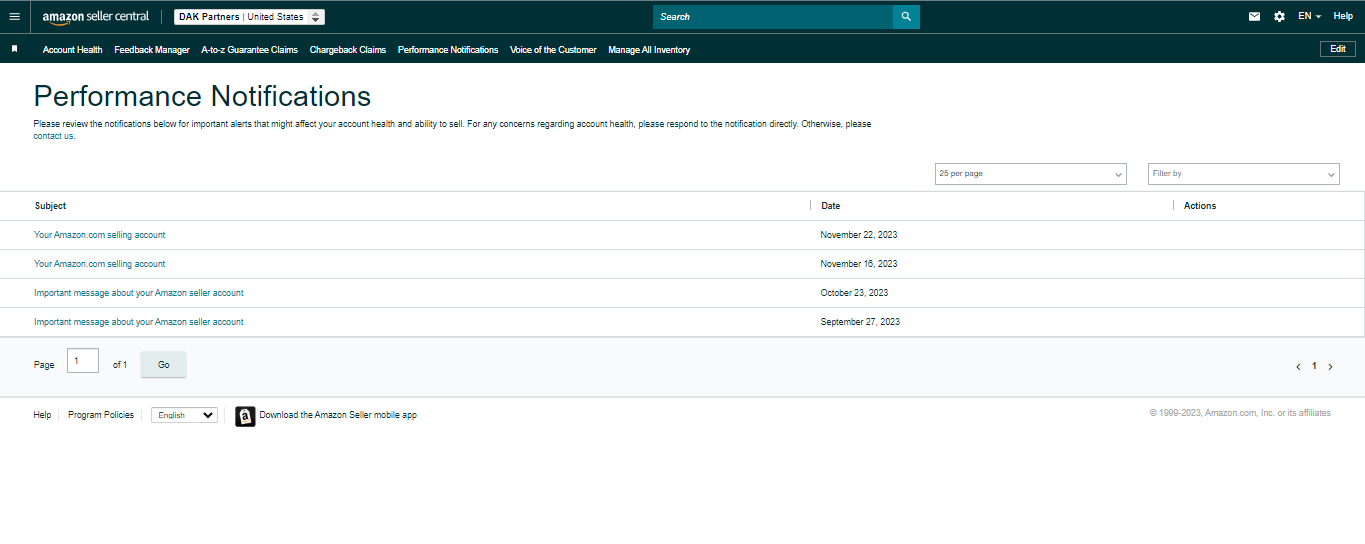Image resolution: width=1365 pixels, height=544 pixels.
Task: Select page 1 in pagination
Action: (1314, 366)
